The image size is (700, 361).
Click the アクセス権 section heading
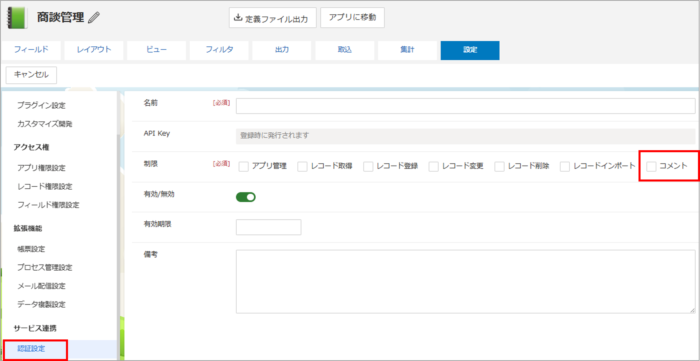pyautogui.click(x=31, y=147)
